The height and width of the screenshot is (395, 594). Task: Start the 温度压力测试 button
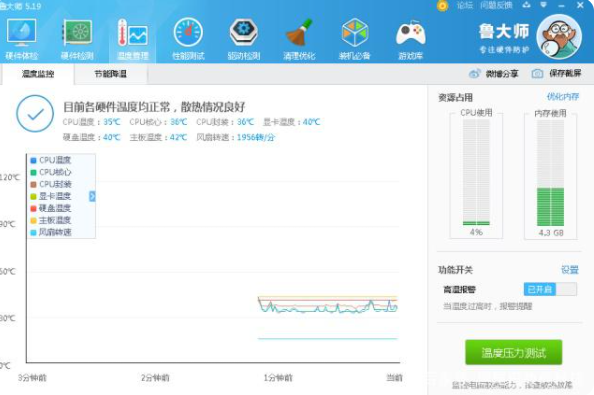(x=513, y=353)
